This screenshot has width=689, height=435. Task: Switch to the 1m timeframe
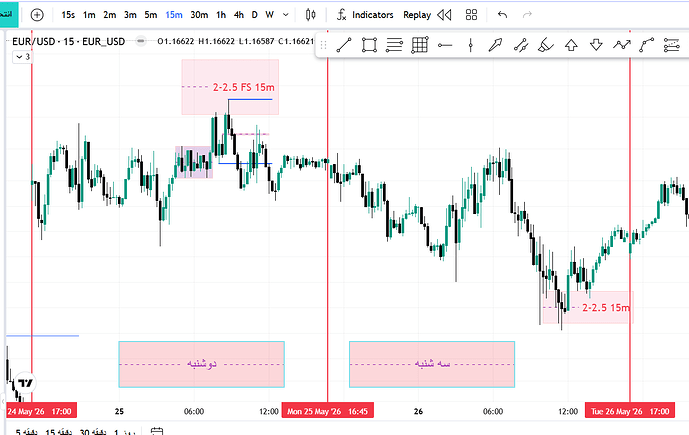tap(89, 15)
